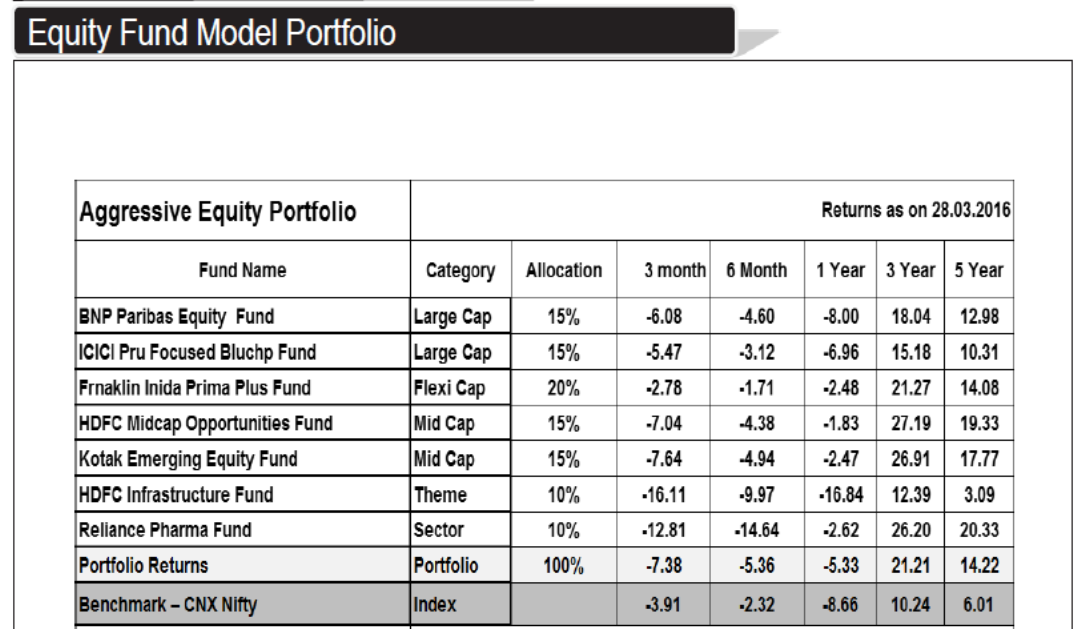Click the 5 Year column header

pyautogui.click(x=978, y=270)
